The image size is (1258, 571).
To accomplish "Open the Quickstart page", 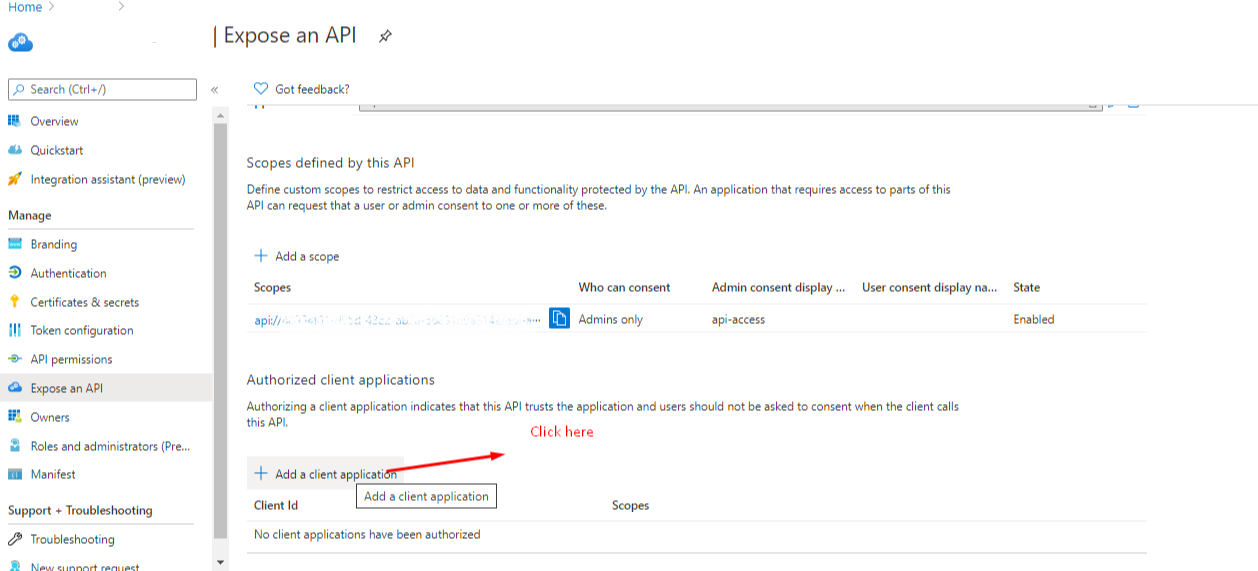I will coord(56,150).
